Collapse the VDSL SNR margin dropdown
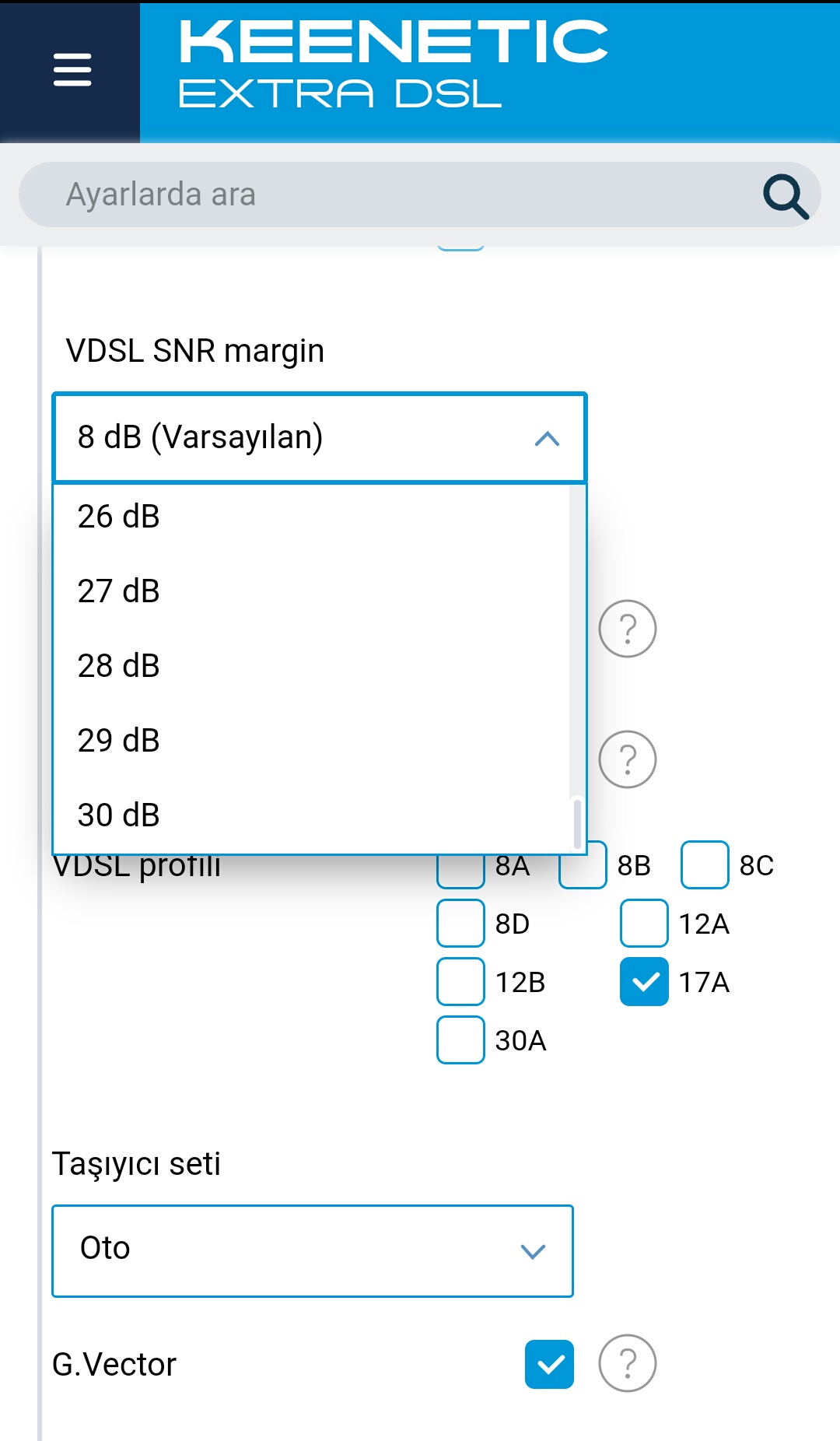Screen dimensions: 840x1441 point(320,437)
